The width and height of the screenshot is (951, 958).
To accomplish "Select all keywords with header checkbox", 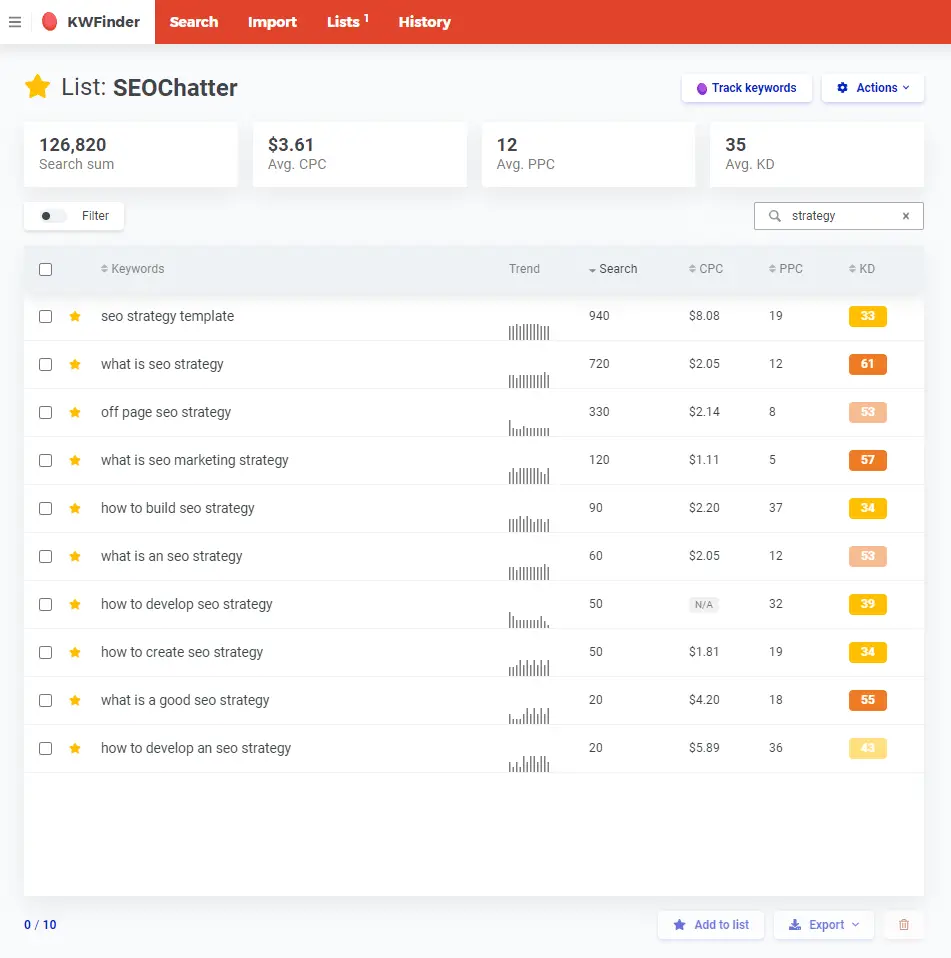I will [x=45, y=269].
